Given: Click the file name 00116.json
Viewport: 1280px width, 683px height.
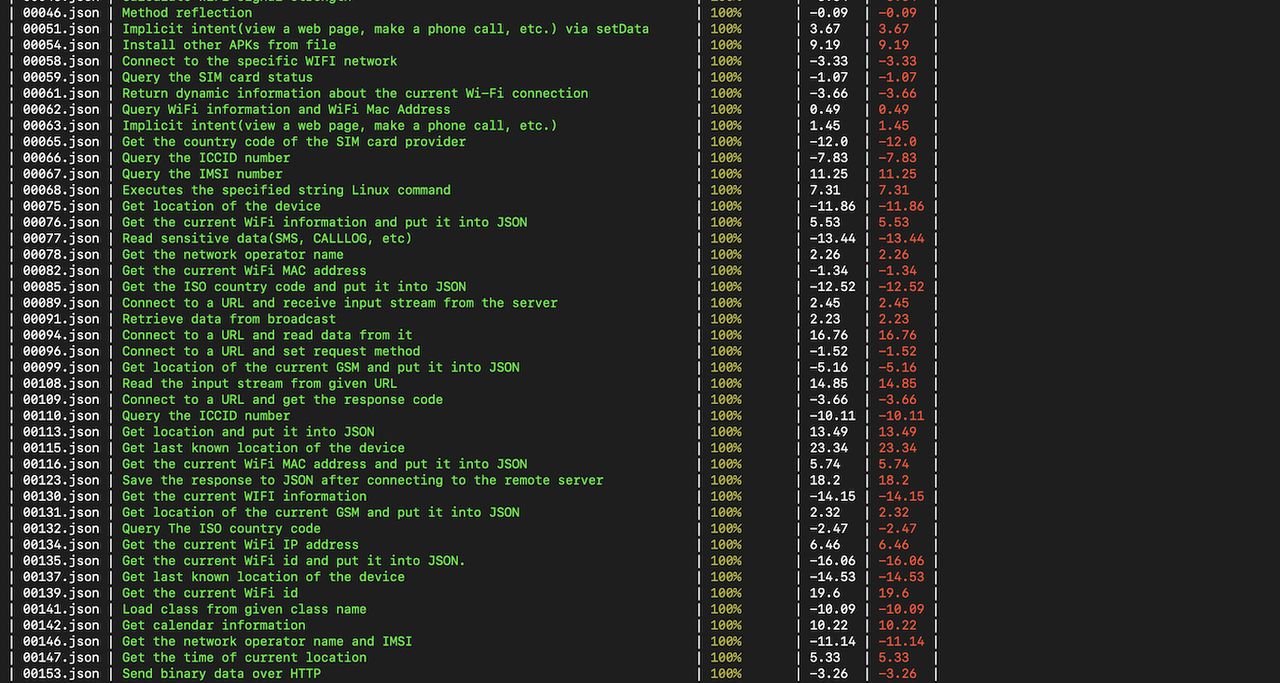Looking at the screenshot, I should [61, 464].
